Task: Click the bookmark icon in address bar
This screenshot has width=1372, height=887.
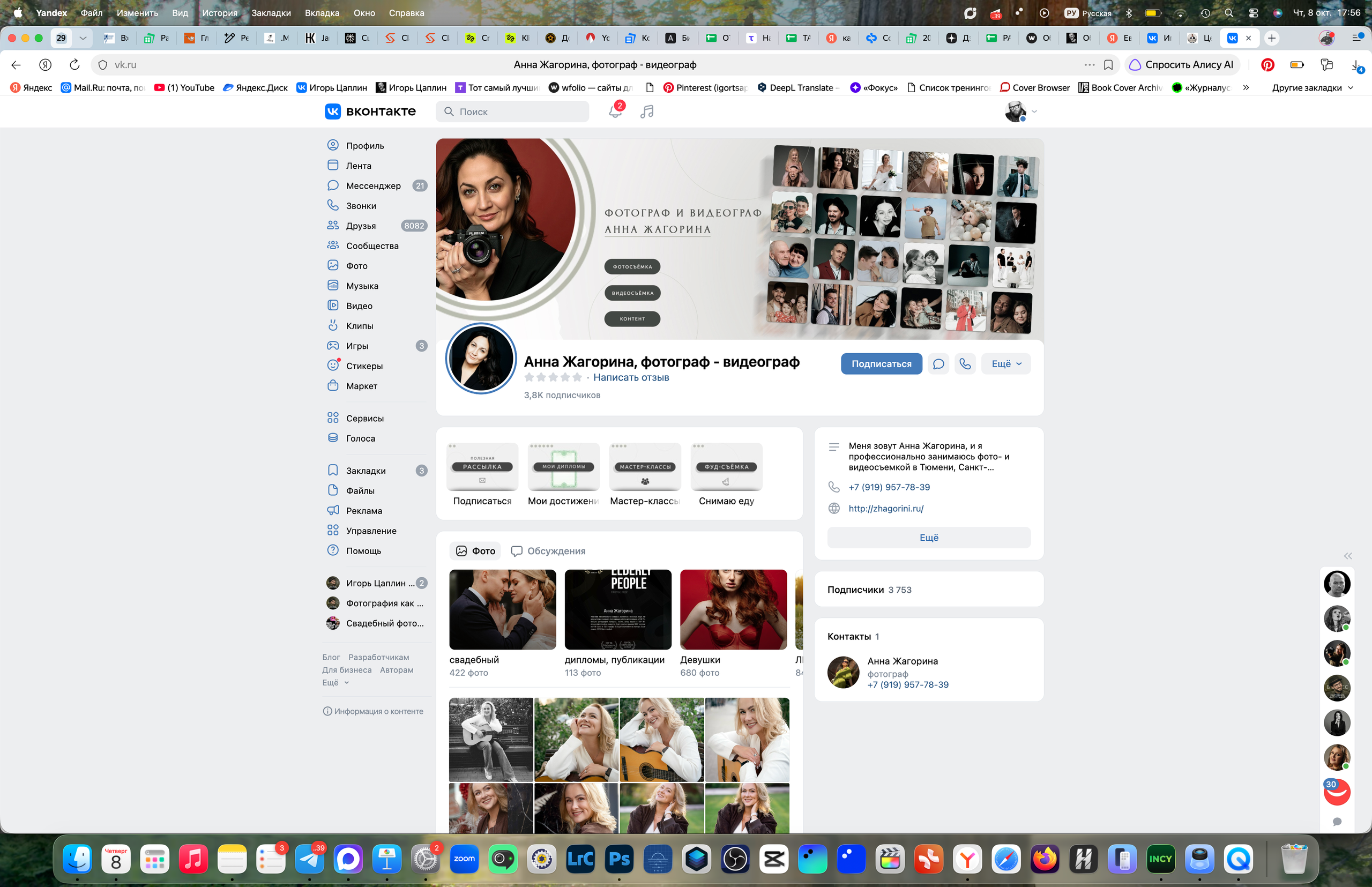Action: coord(1108,64)
